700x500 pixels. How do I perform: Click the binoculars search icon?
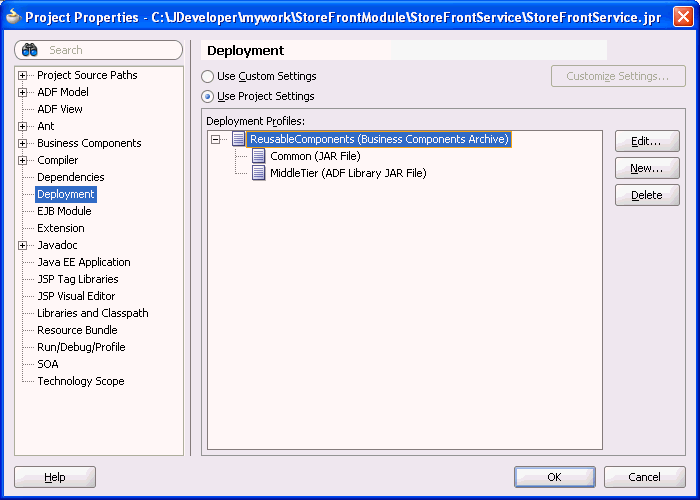click(29, 50)
